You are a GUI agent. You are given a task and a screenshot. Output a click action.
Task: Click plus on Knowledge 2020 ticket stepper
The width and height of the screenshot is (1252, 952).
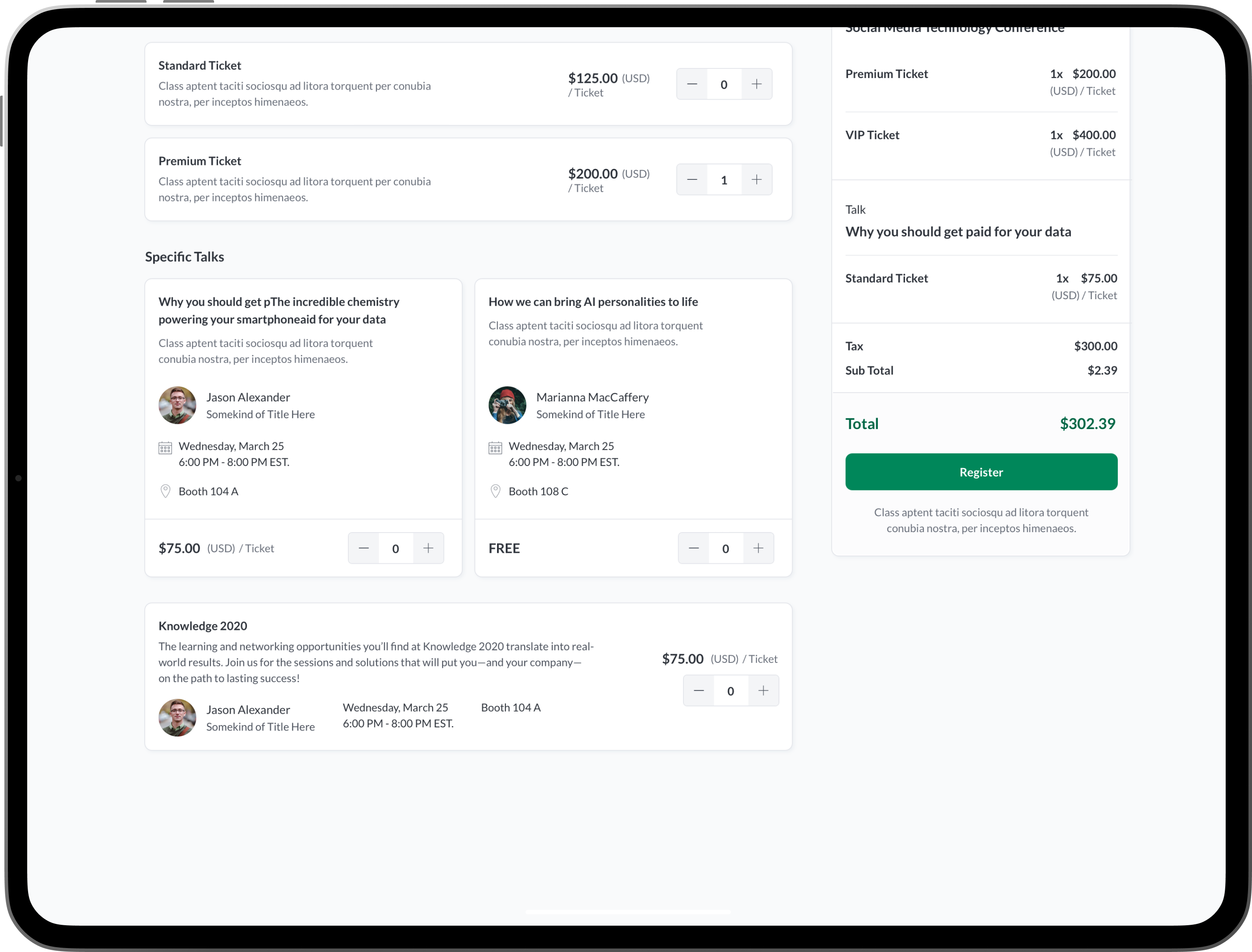coord(763,691)
